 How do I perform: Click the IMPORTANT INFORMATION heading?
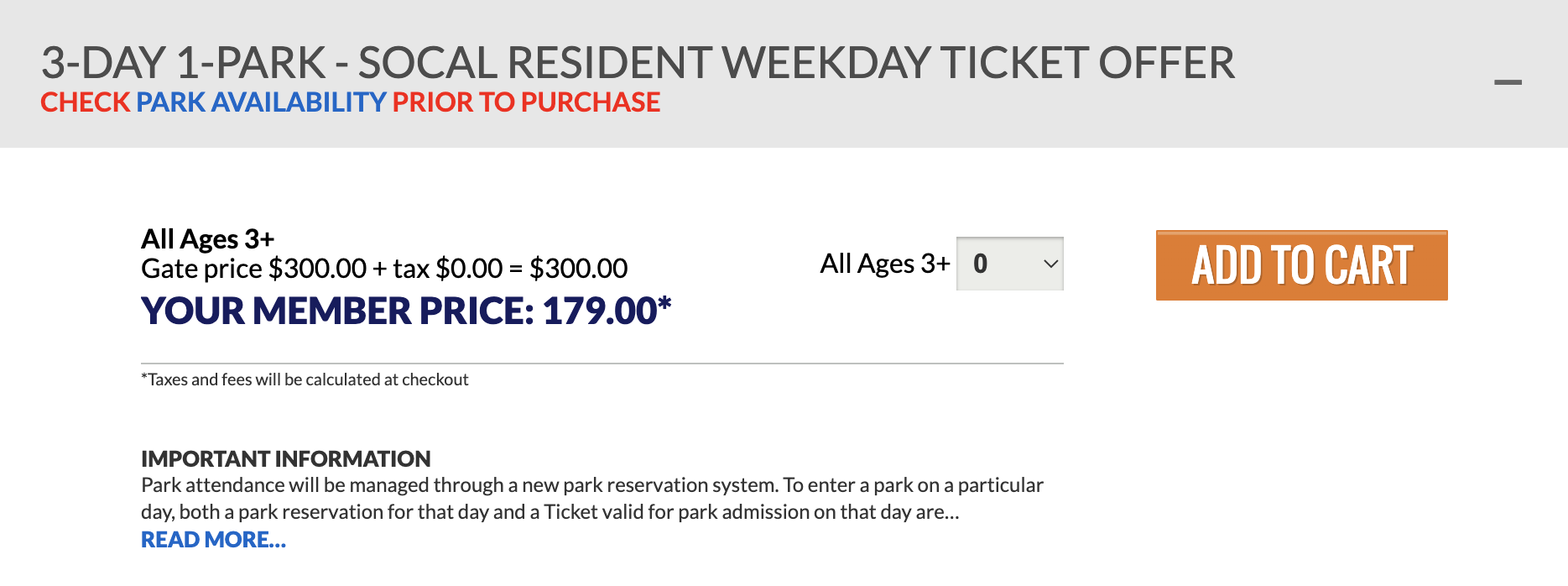[x=285, y=459]
